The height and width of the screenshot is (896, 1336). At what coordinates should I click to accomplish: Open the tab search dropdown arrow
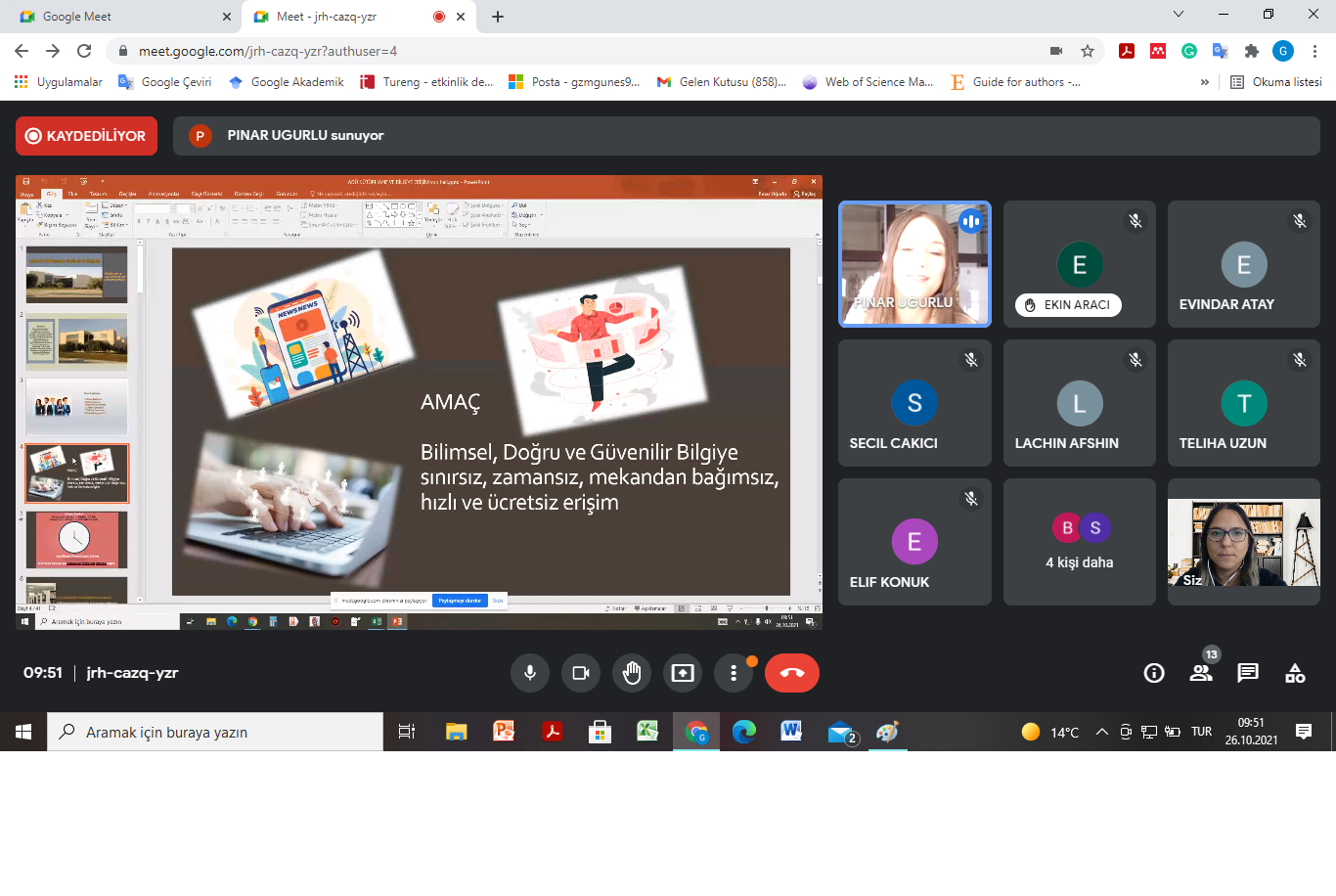coord(1179,15)
